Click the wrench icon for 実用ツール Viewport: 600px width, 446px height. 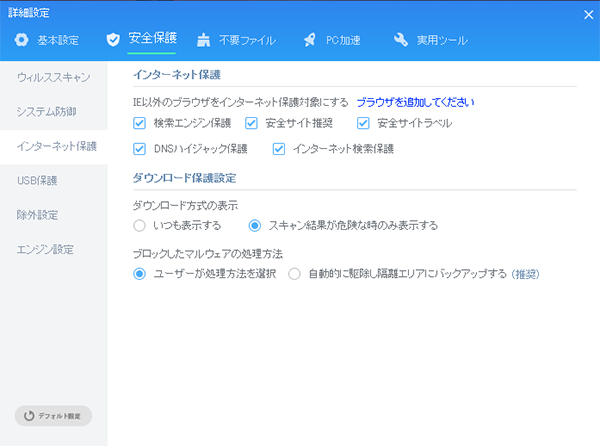click(401, 41)
